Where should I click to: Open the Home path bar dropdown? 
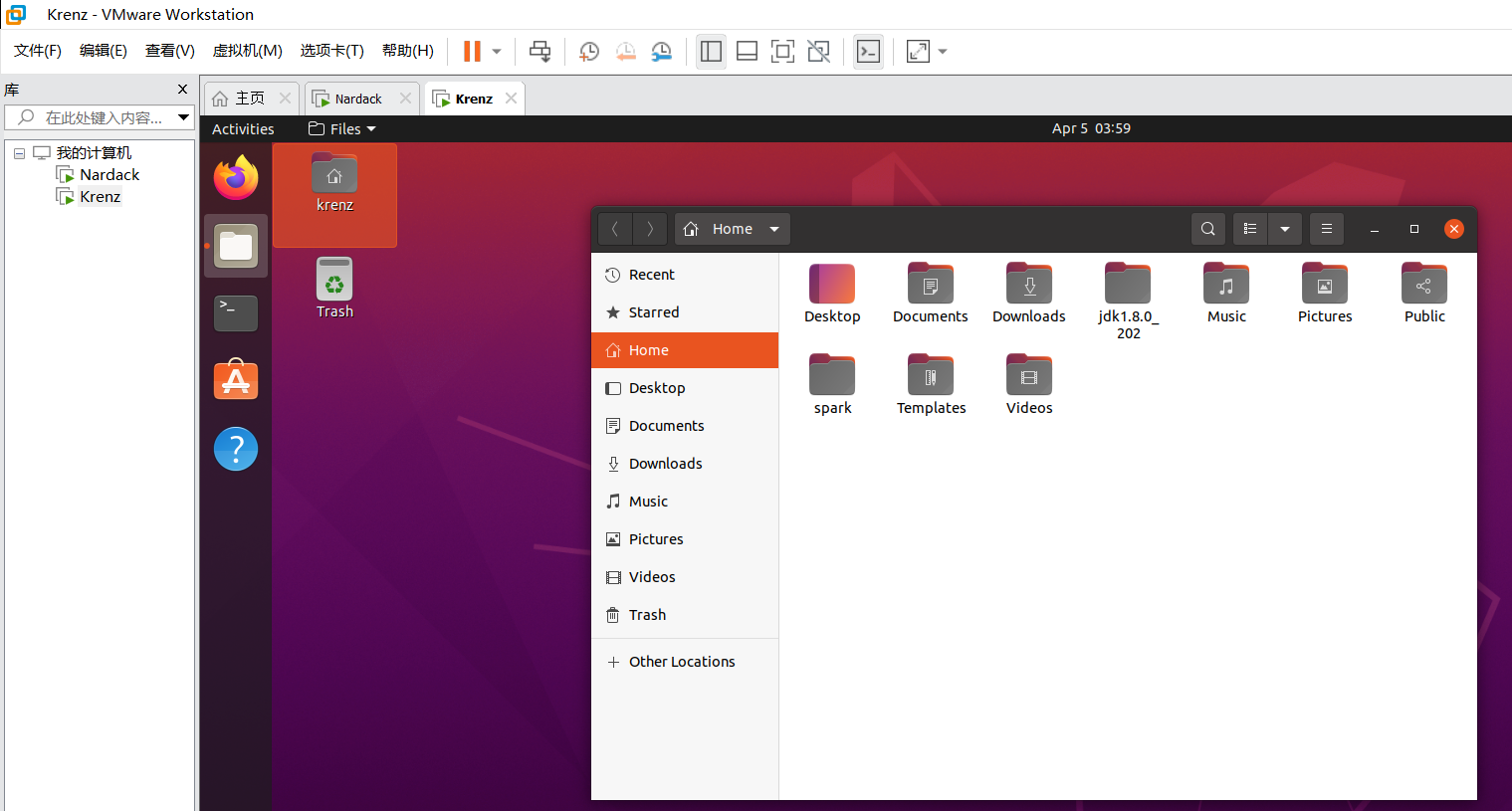coord(733,229)
